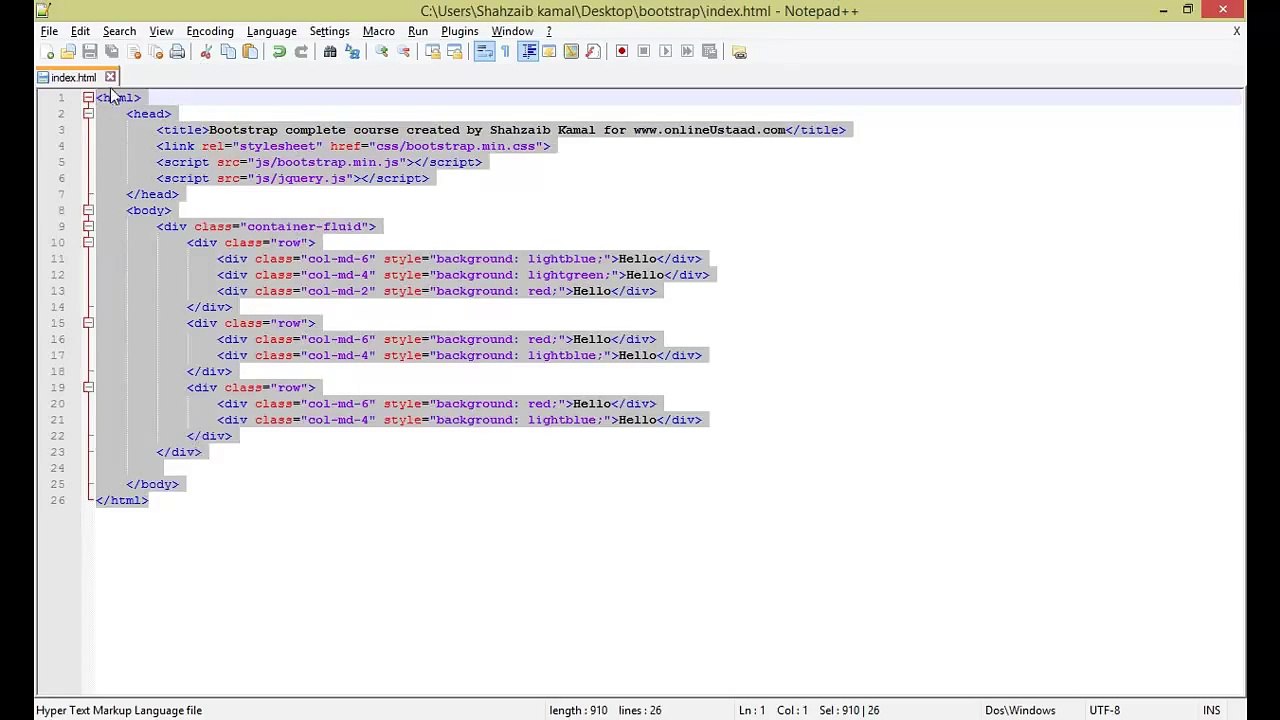This screenshot has height=720, width=1280.
Task: Click Dos\Windows line ending in status bar
Action: (1020, 710)
